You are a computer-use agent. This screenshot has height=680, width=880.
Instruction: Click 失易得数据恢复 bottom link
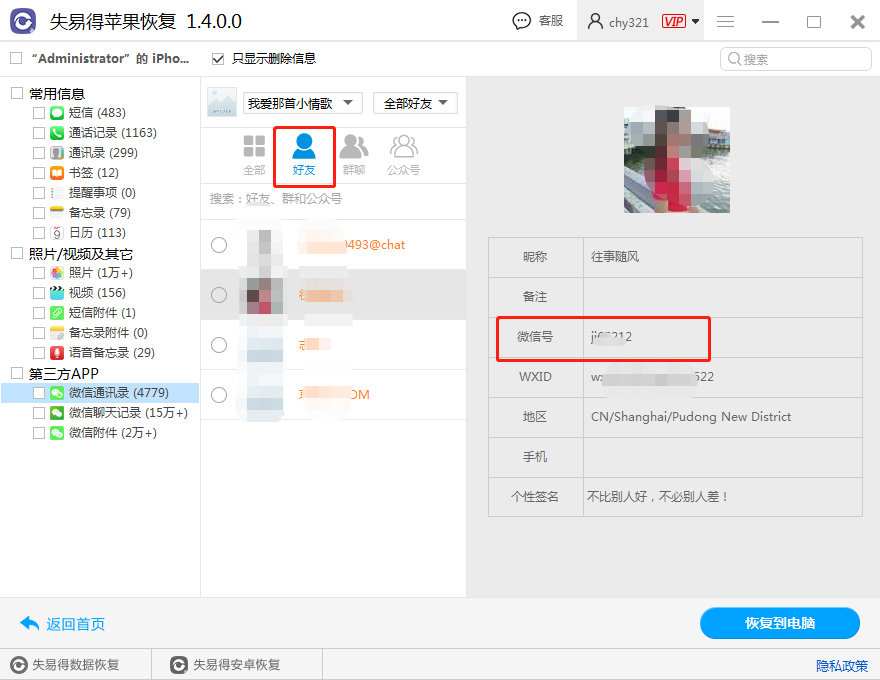[76, 665]
